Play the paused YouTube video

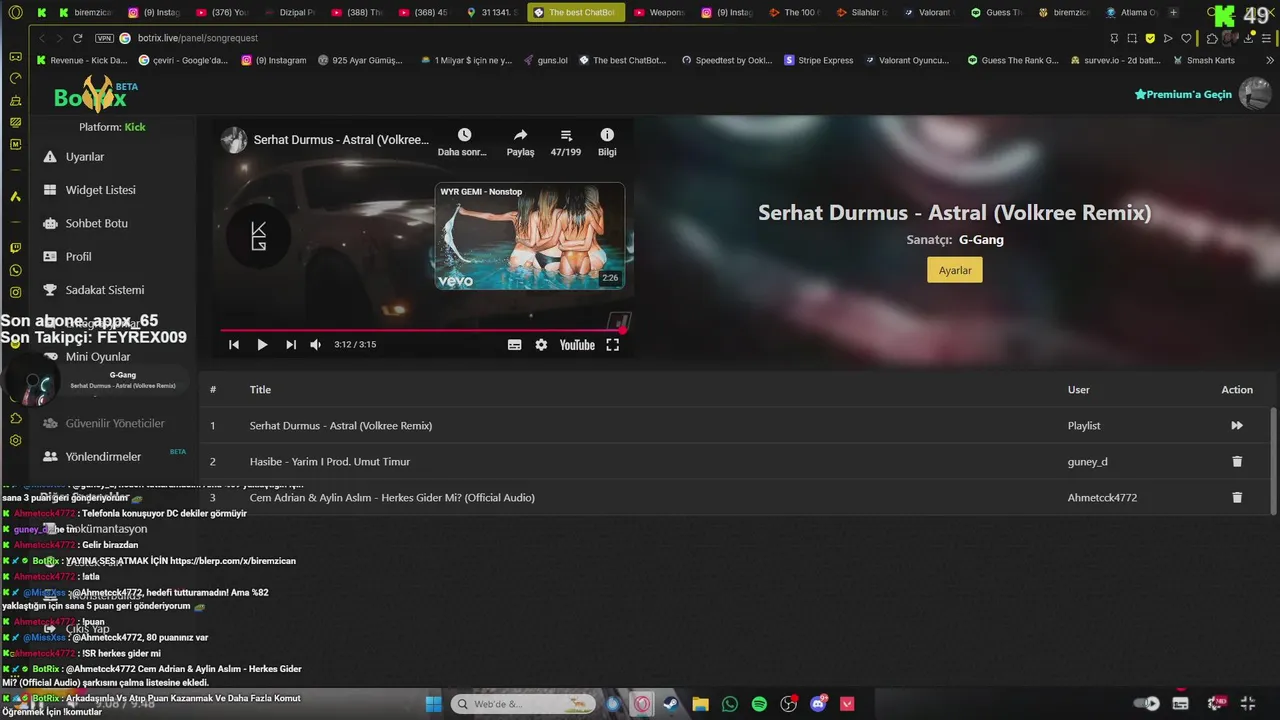pyautogui.click(x=262, y=345)
